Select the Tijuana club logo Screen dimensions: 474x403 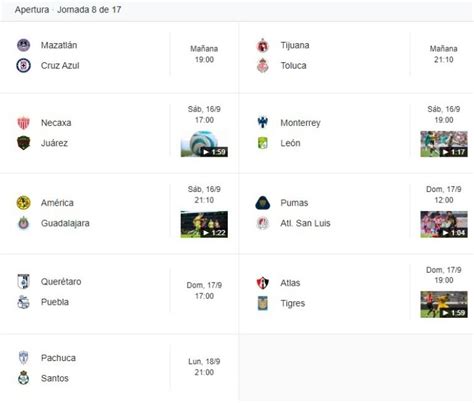tap(263, 45)
